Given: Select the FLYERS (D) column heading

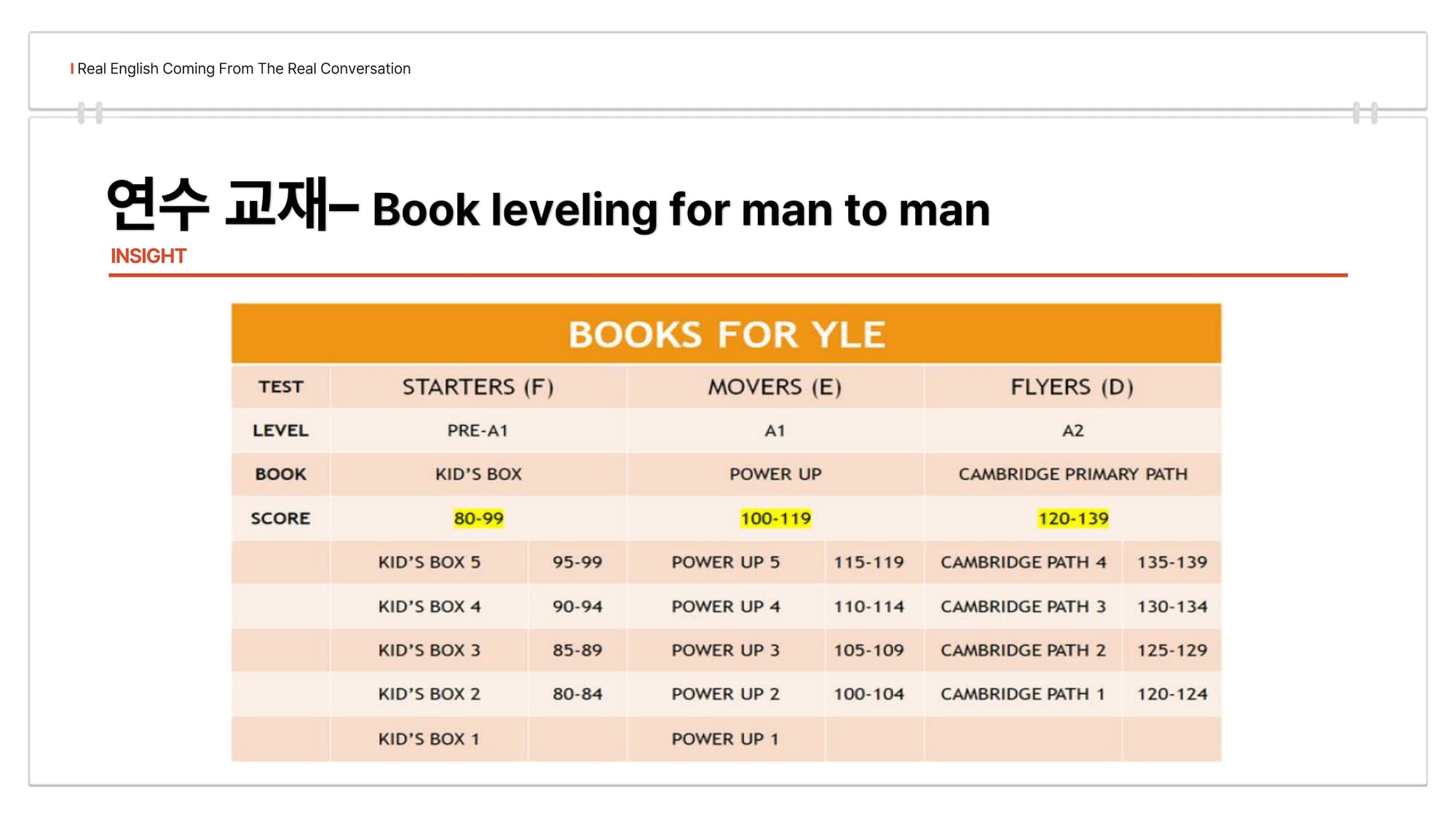Looking at the screenshot, I should click(1072, 387).
